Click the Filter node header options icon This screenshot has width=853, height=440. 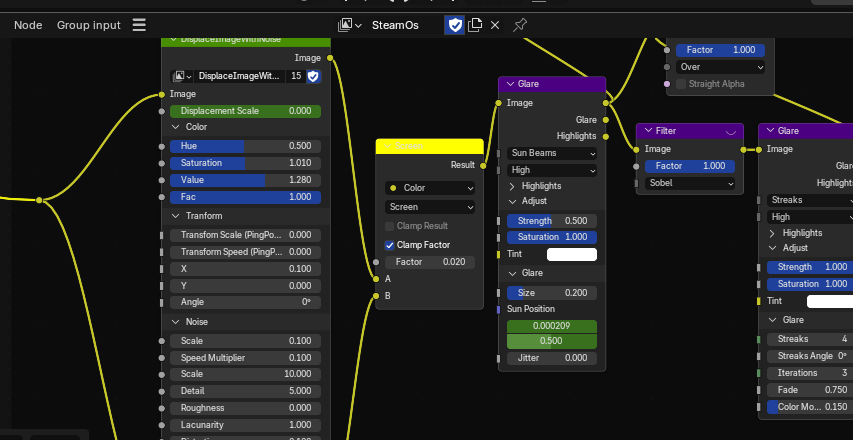pos(731,131)
